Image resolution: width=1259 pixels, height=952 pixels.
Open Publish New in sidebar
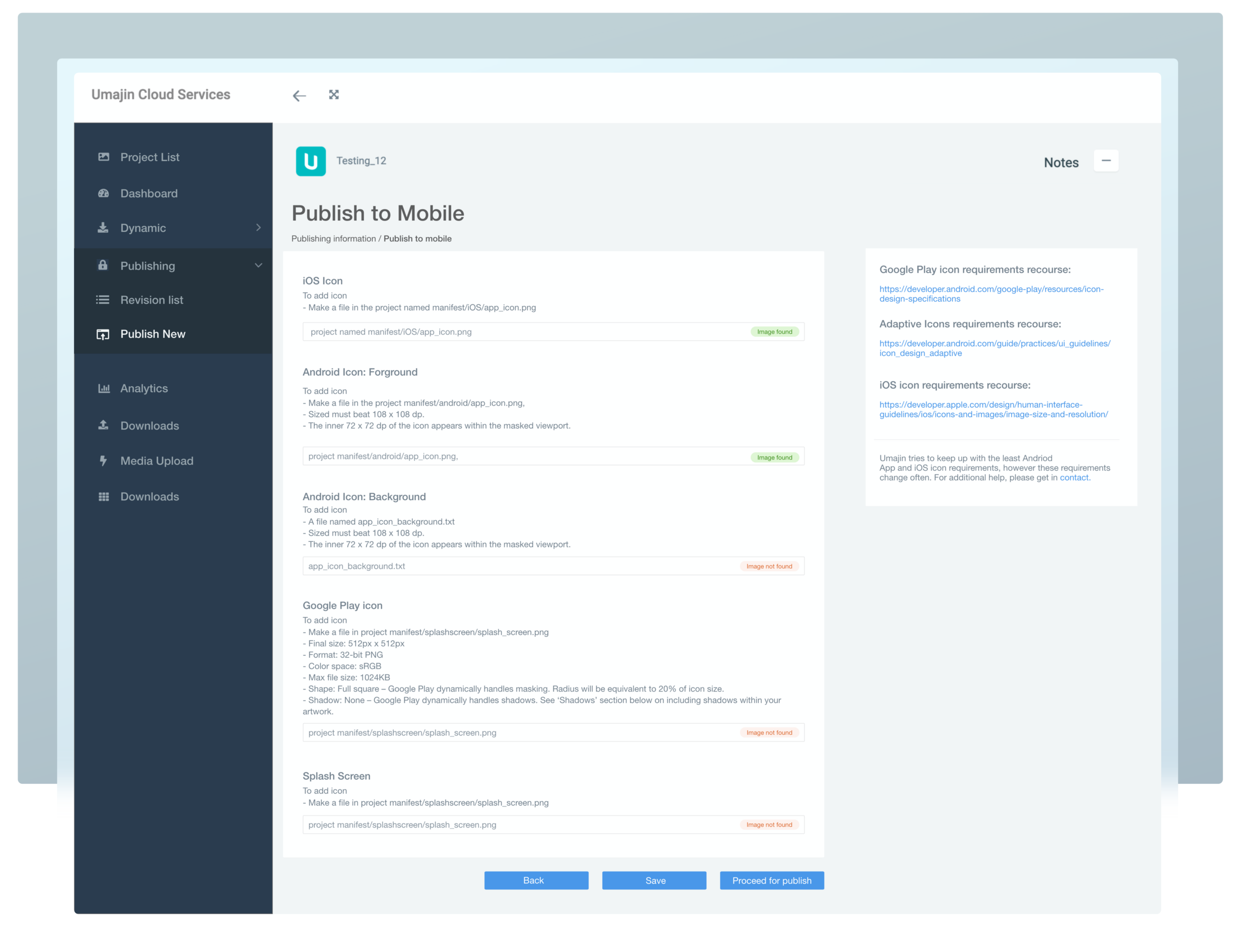(153, 334)
